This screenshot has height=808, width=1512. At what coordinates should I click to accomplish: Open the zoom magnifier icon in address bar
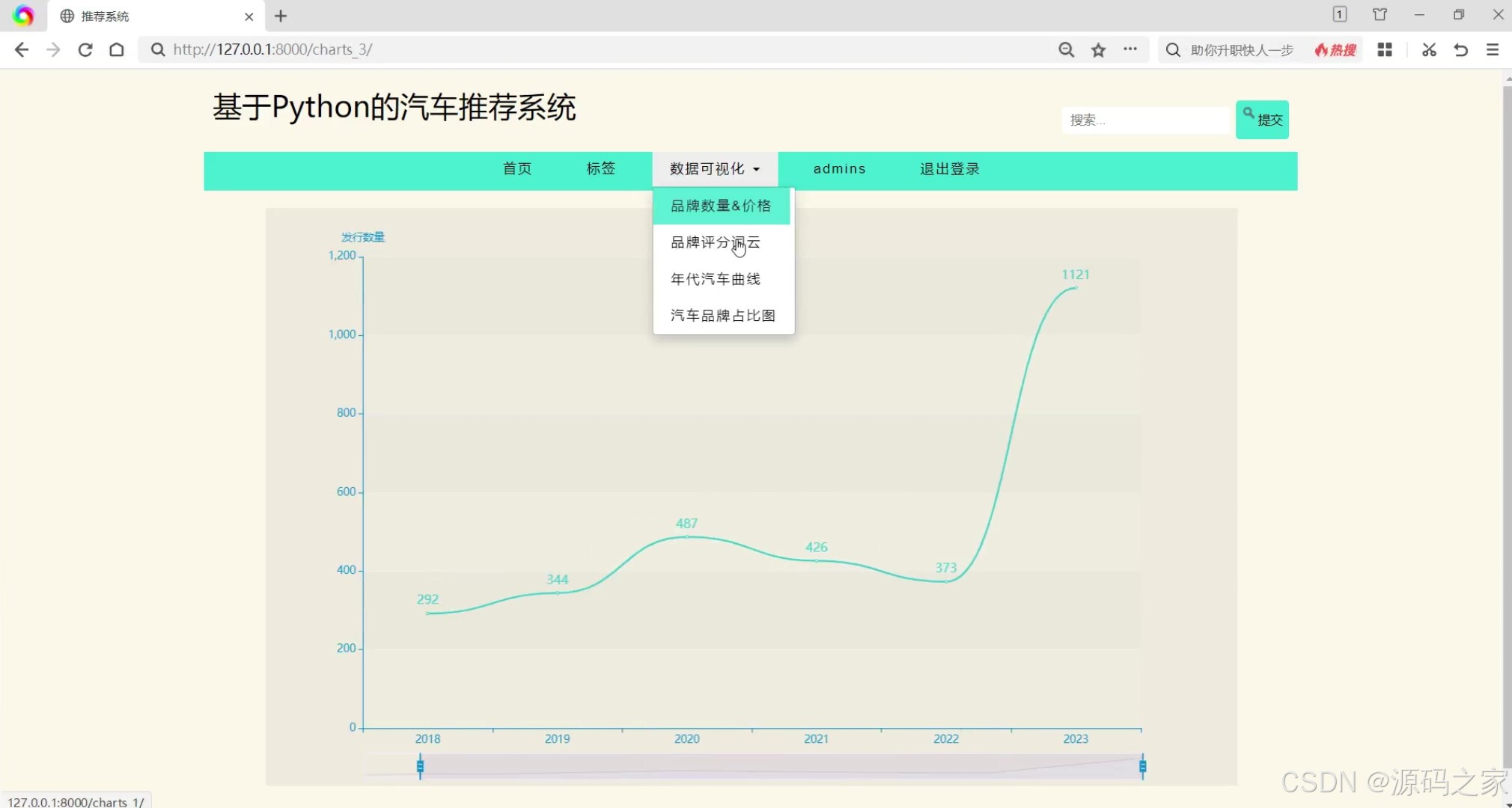(1066, 49)
